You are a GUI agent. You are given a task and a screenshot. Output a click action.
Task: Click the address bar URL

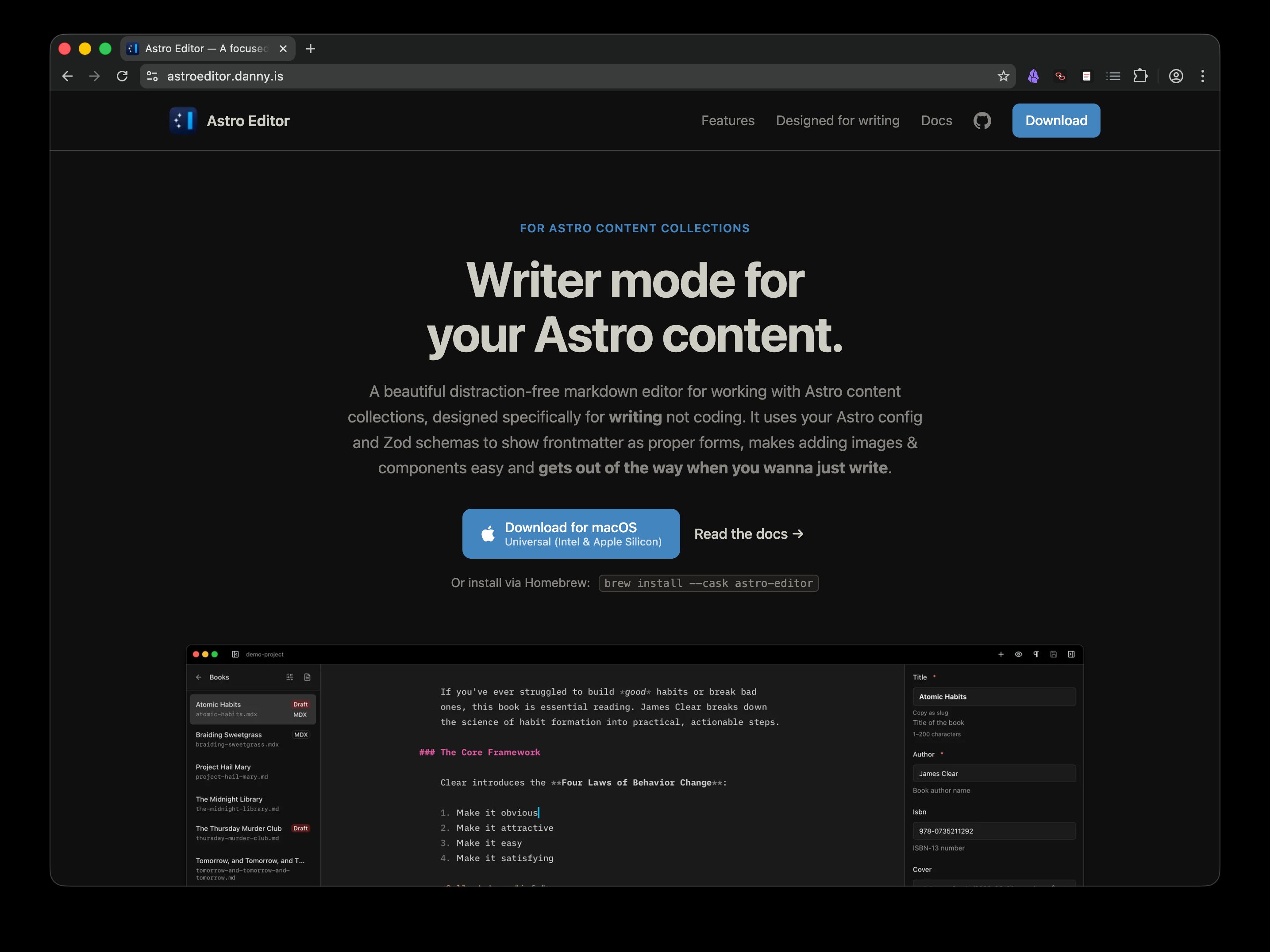pos(225,77)
